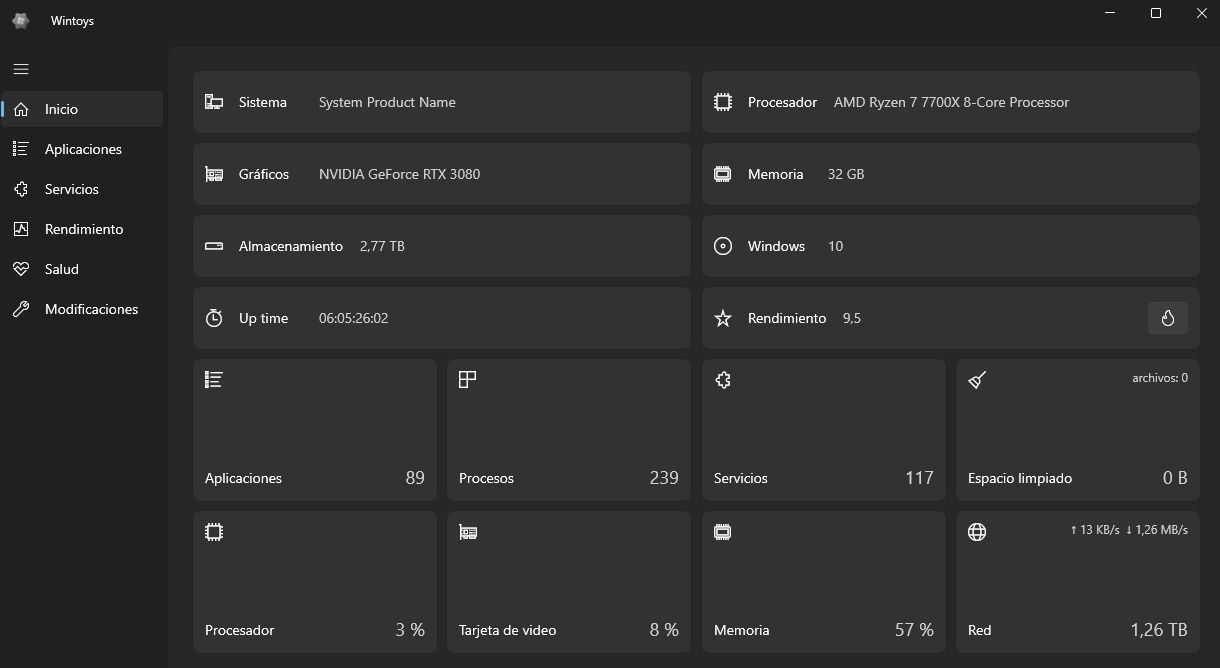Click the 1,26 TB network total
The height and width of the screenshot is (668, 1220).
(x=1159, y=630)
